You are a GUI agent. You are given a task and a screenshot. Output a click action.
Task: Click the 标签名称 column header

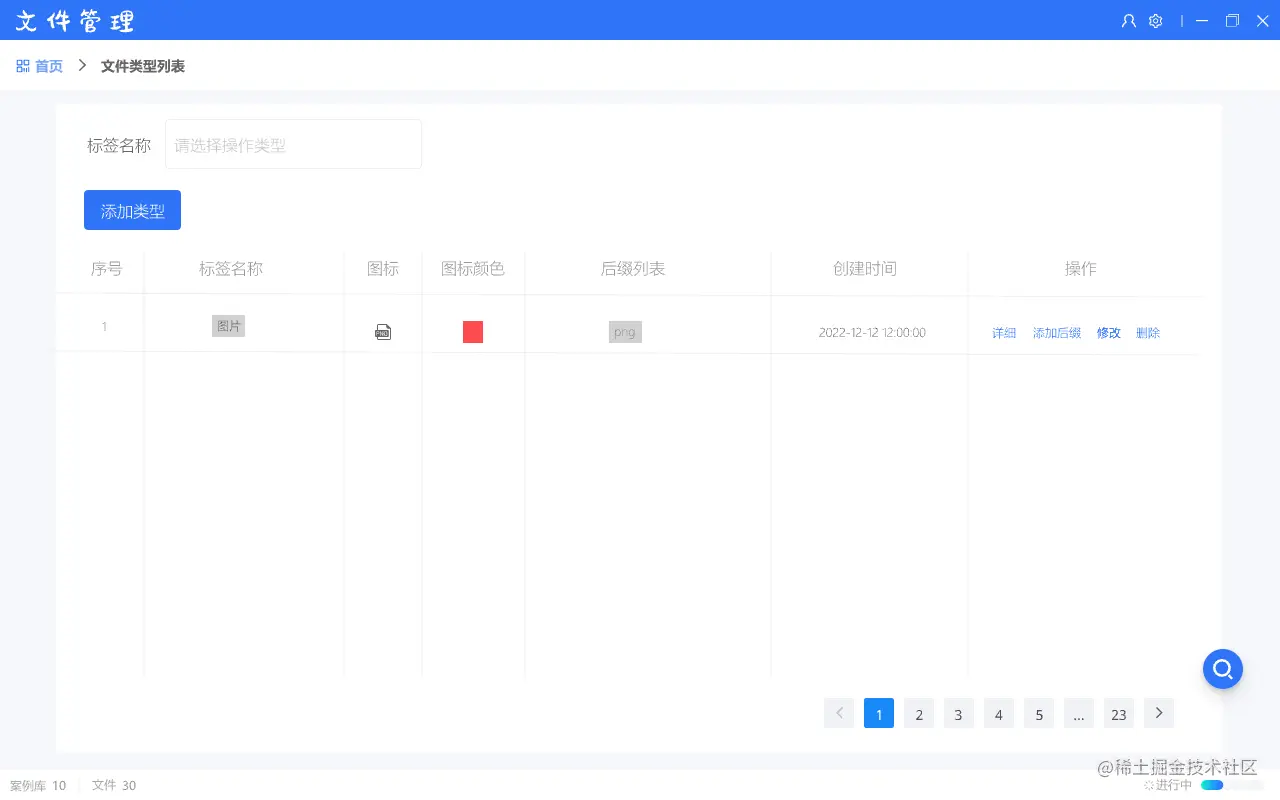[x=231, y=268]
